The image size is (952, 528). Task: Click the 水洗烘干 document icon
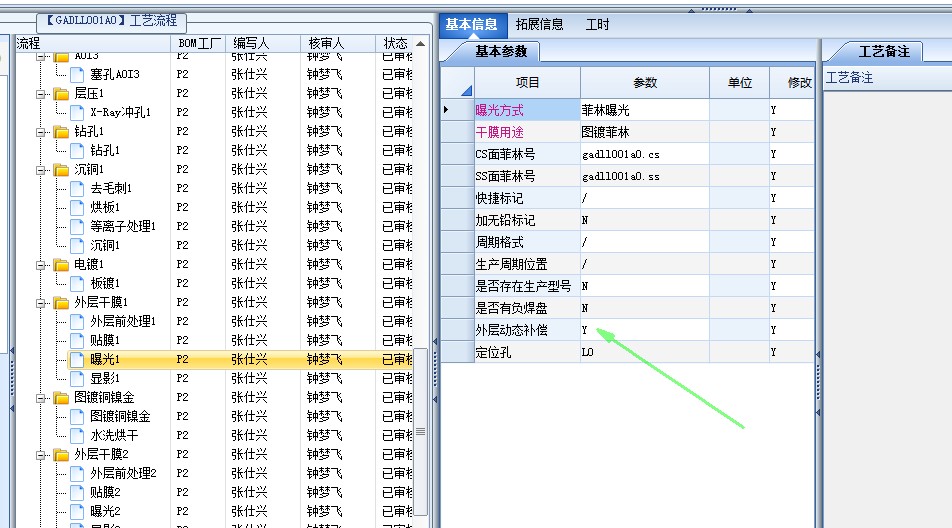77,435
